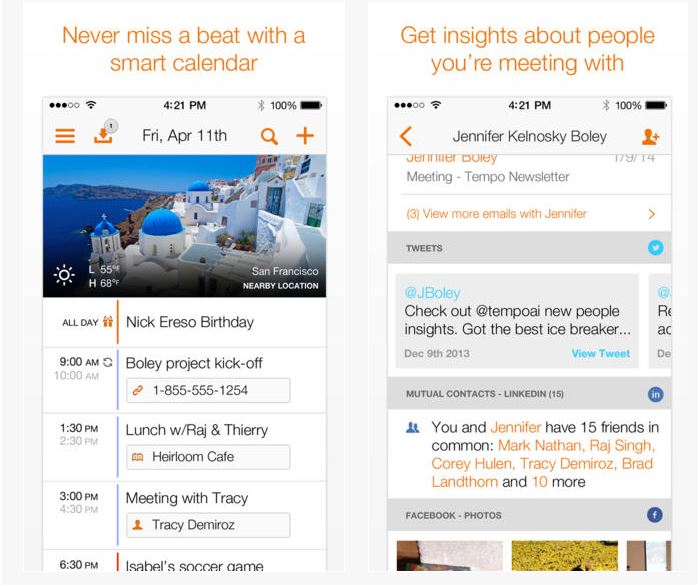
Task: Open @JBoley Twitter handle
Action: [x=432, y=292]
